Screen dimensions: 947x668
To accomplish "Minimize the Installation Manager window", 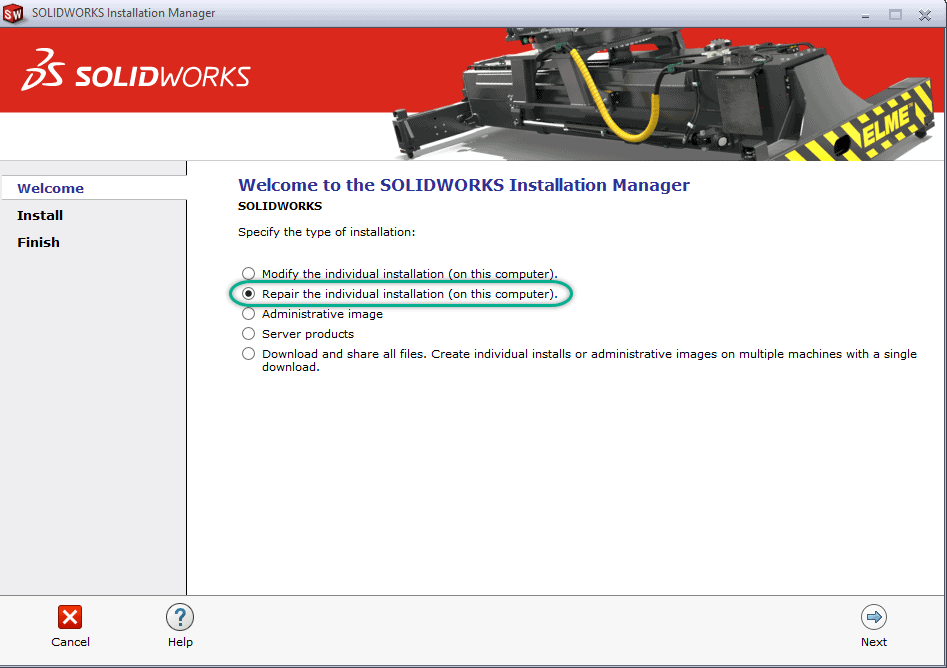I will pos(865,14).
